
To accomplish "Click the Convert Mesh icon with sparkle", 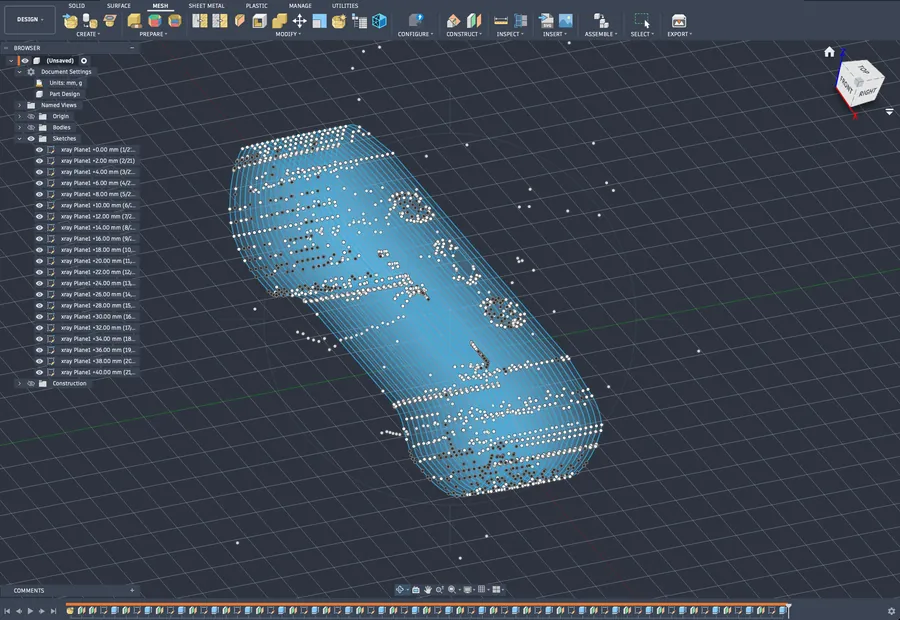I will (339, 21).
